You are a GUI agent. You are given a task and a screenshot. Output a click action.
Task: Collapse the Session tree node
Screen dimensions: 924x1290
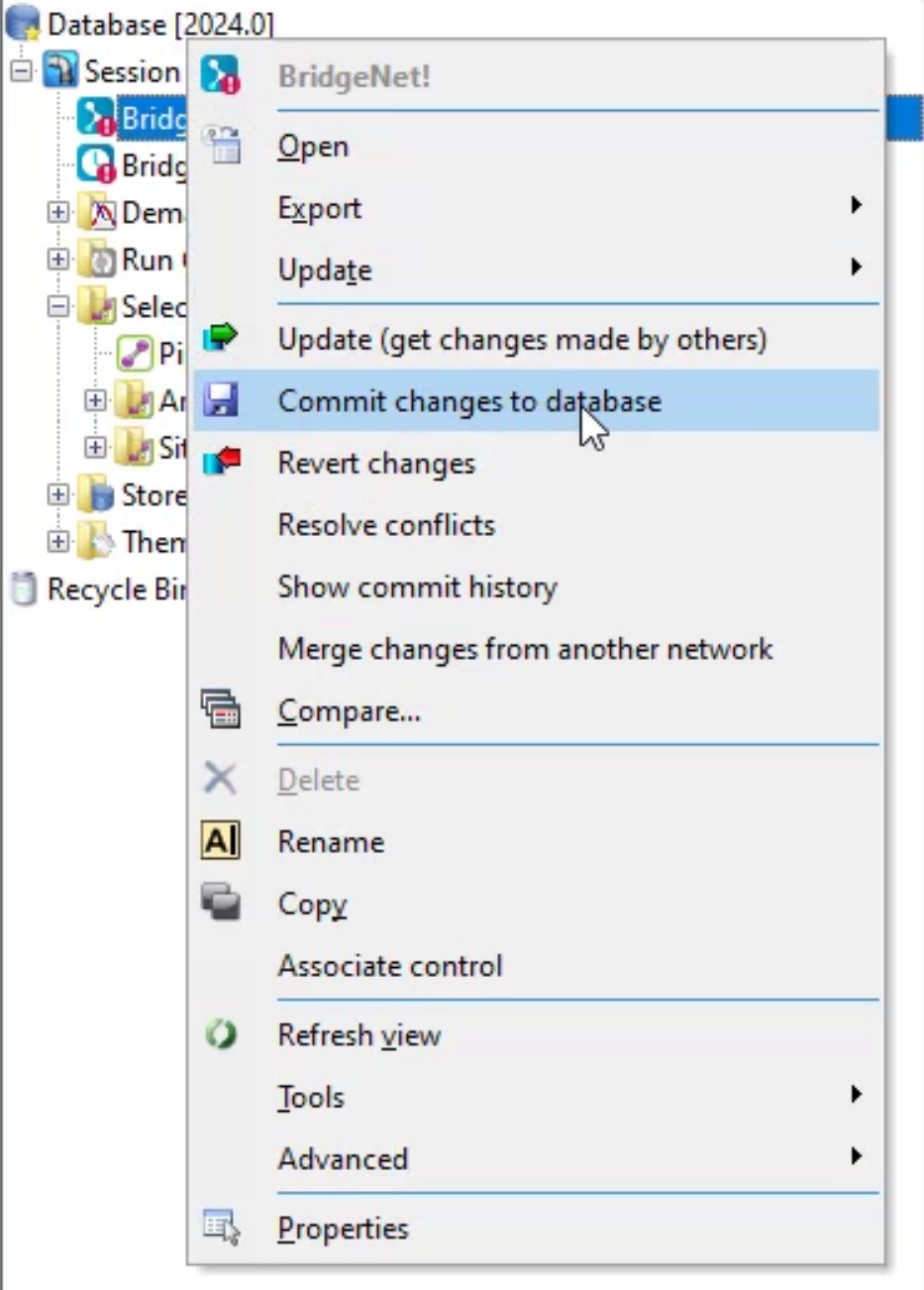tap(22, 71)
